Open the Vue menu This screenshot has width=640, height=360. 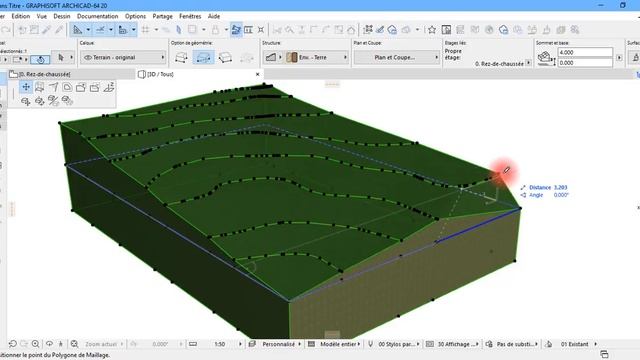[x=42, y=16]
